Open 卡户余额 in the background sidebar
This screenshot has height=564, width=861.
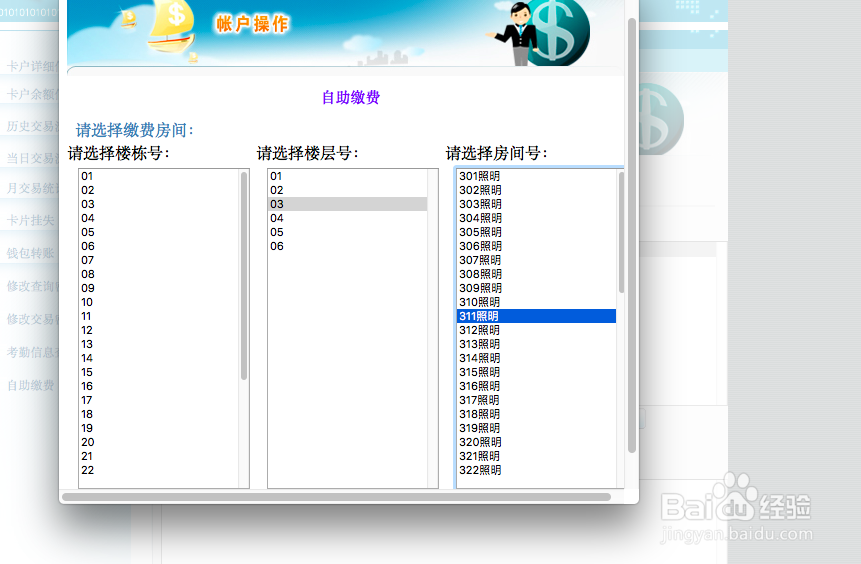[x=32, y=94]
